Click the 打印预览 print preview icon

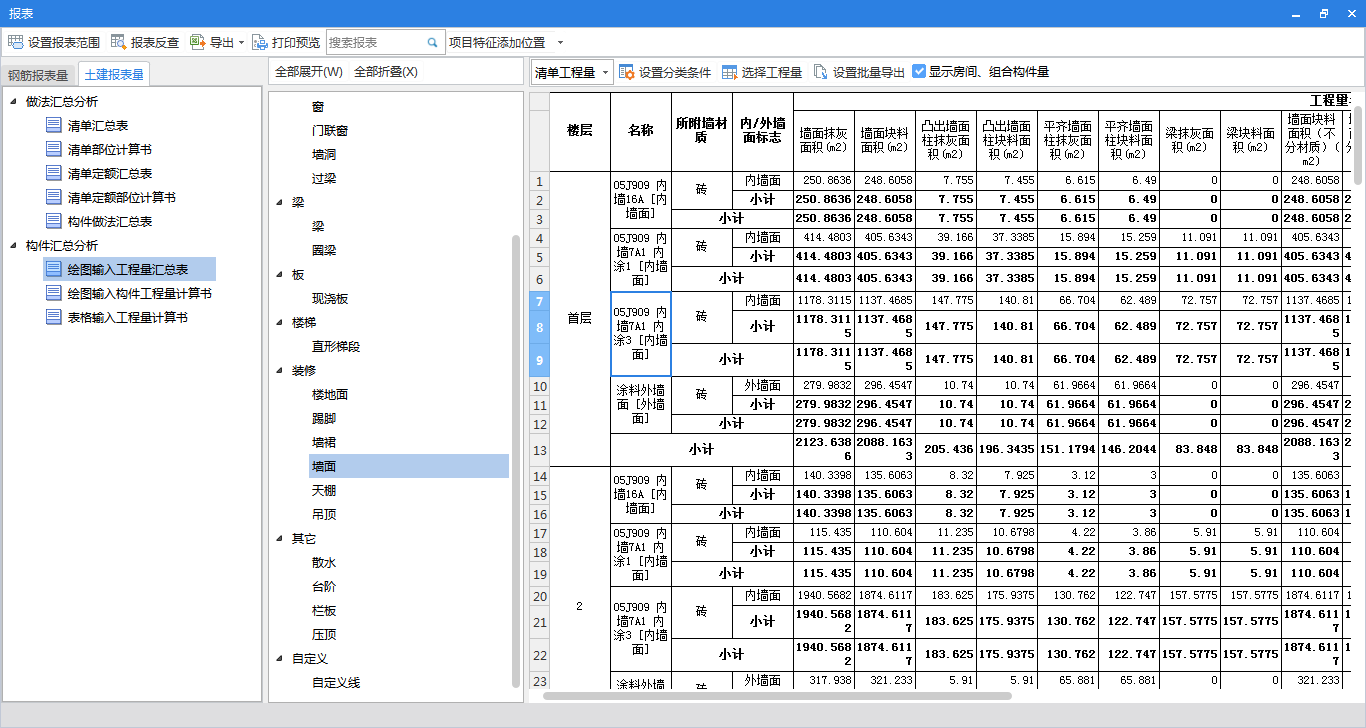tap(260, 42)
